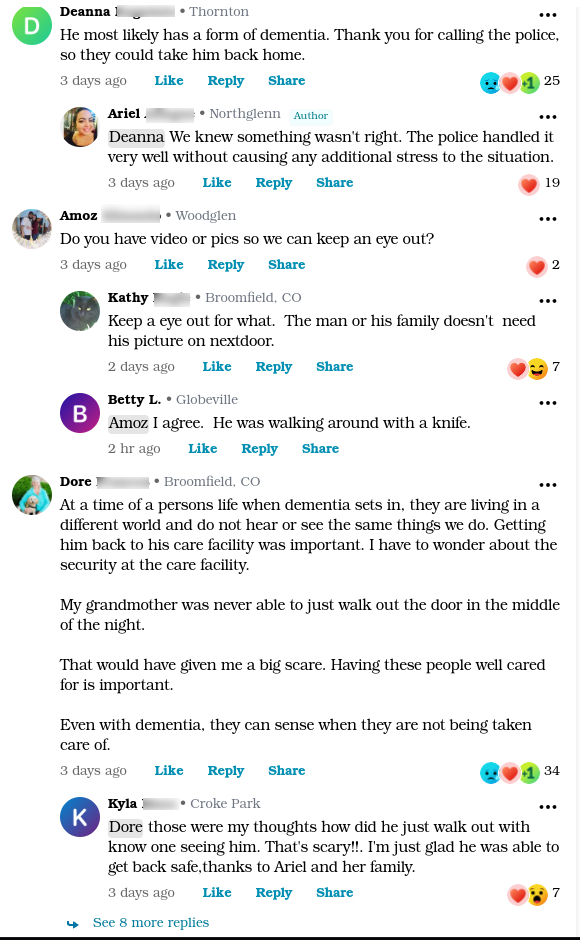580x940 pixels.
Task: Click Betty L.'s purple B avatar
Action: tap(80, 412)
